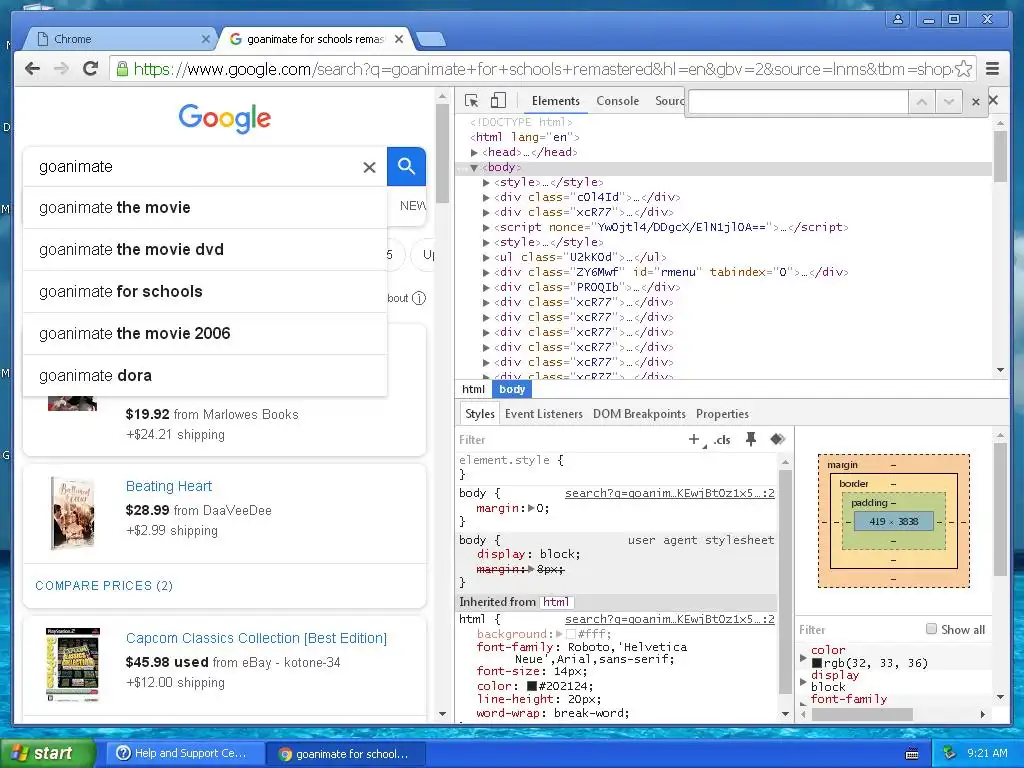
Task: Expand the script nonce node
Action: [x=486, y=227]
